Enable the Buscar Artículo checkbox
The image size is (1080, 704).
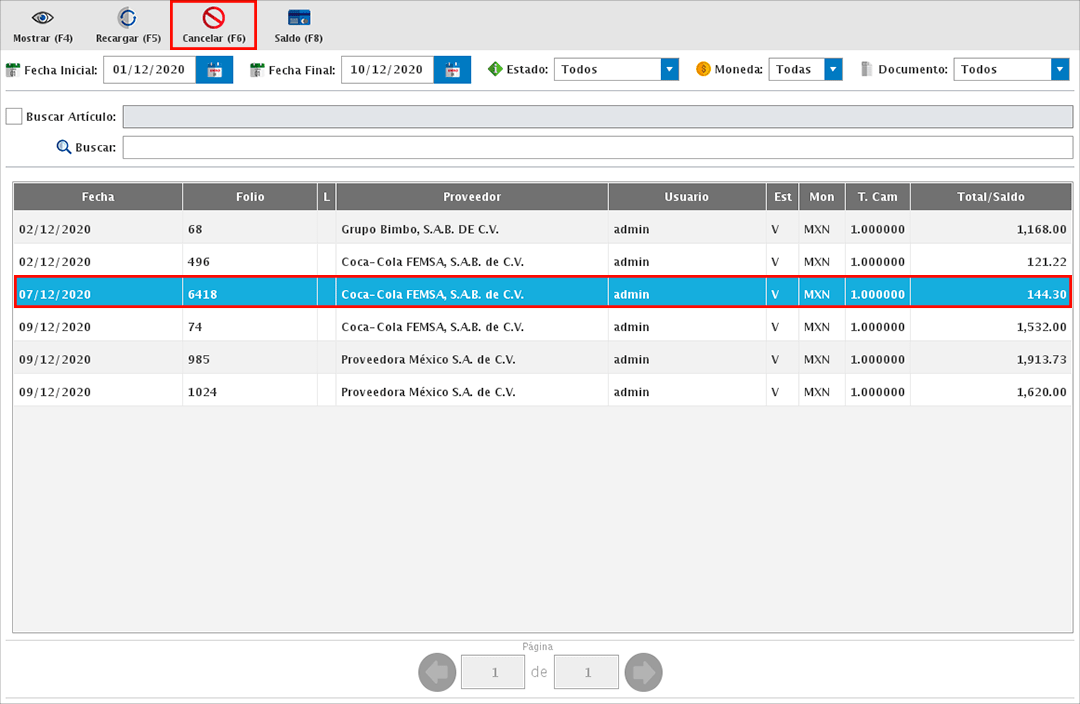tap(14, 116)
